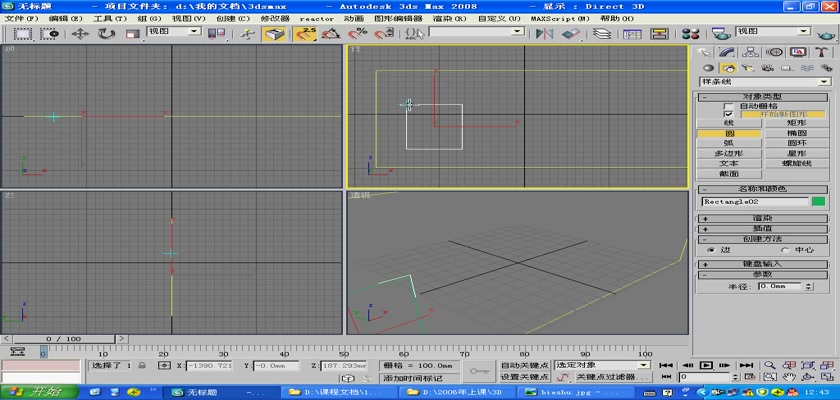The image size is (840, 400).
Task: Click the 矩形 rectangle shape button
Action: [x=796, y=123]
